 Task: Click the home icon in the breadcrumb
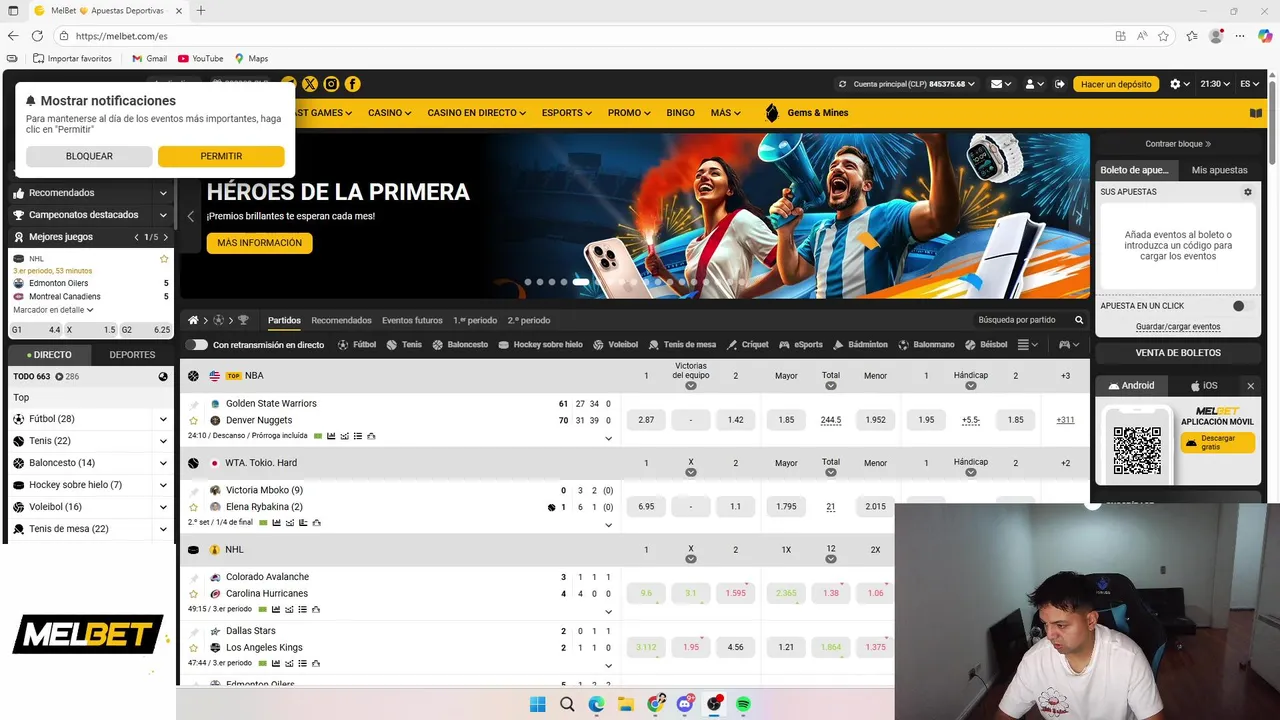(193, 320)
